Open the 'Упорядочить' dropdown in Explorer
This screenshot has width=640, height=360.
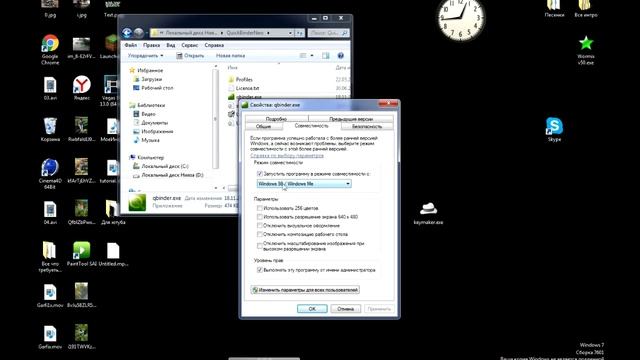click(x=145, y=56)
